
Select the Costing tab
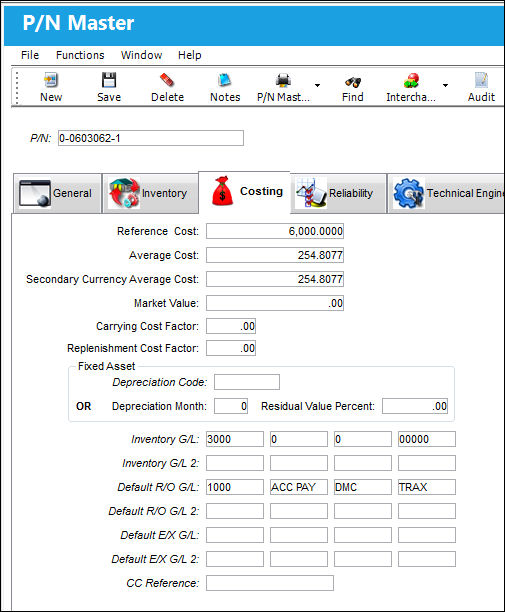click(x=244, y=192)
